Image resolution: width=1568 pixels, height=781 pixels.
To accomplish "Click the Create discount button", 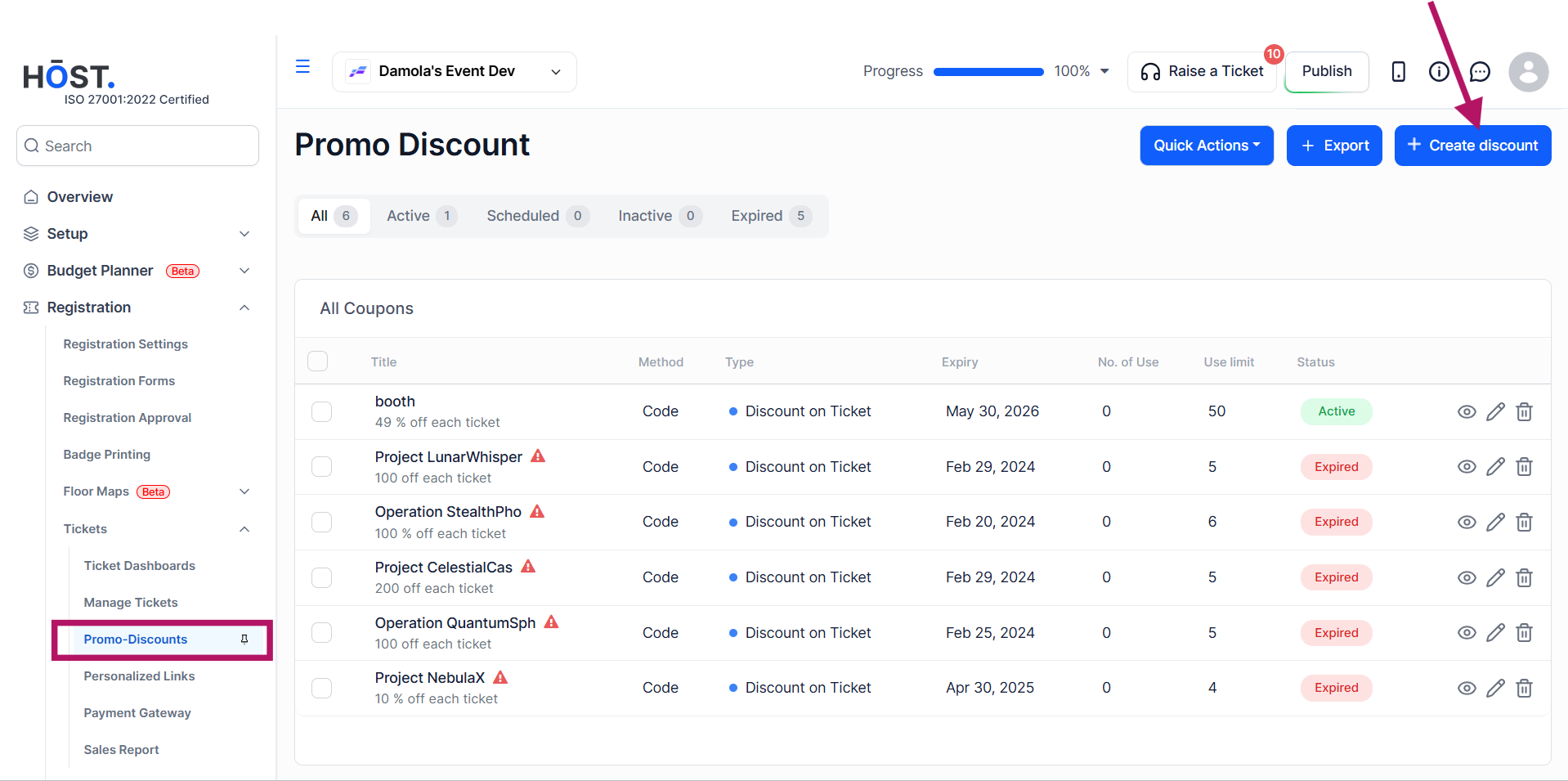I will tap(1472, 146).
